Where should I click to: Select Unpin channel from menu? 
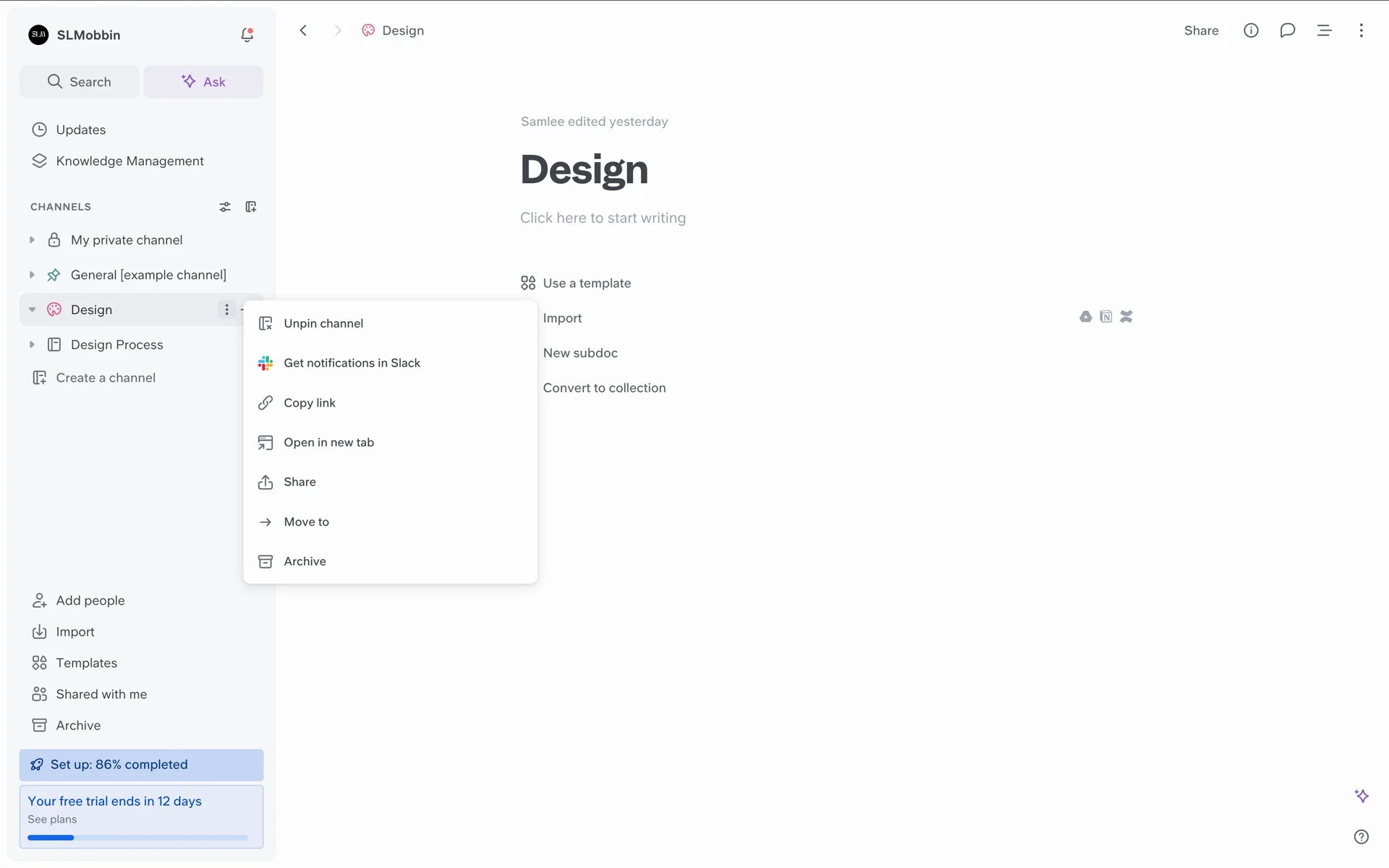323,323
